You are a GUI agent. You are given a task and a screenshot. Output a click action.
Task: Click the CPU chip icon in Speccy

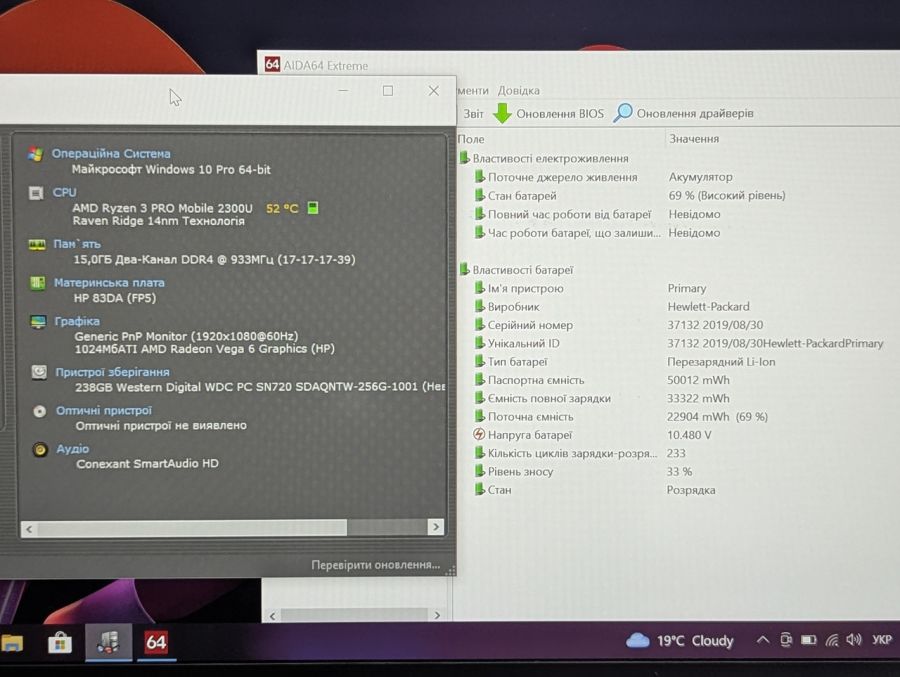(x=36, y=193)
